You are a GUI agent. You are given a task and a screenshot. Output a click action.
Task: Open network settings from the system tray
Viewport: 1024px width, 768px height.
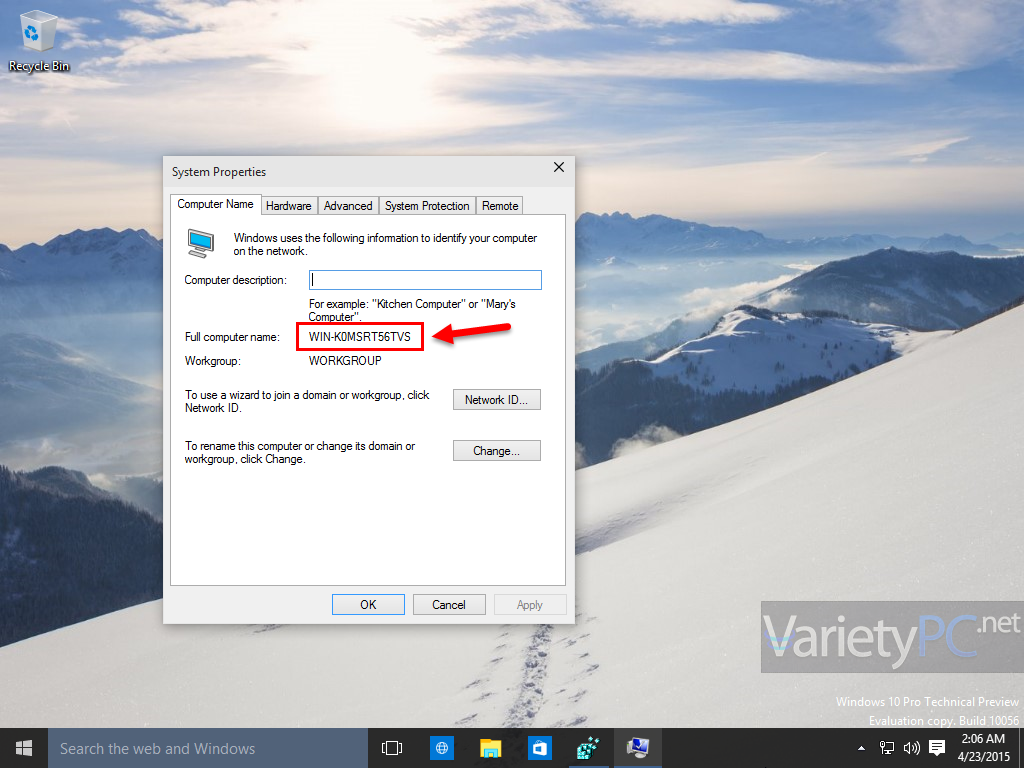[886, 747]
